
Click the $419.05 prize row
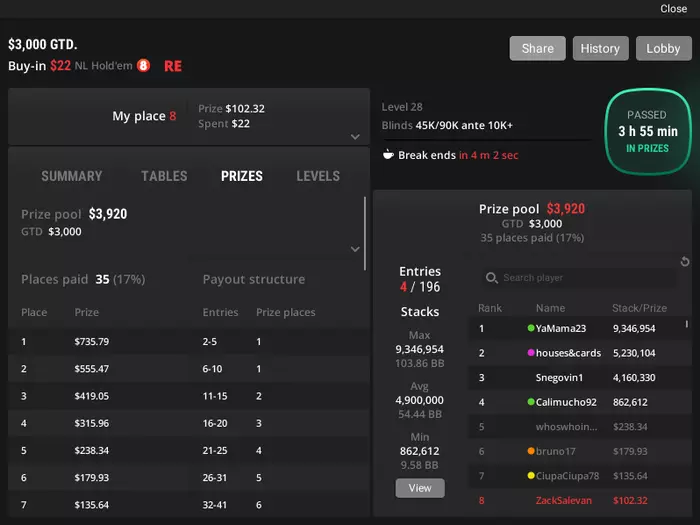pyautogui.click(x=92, y=396)
